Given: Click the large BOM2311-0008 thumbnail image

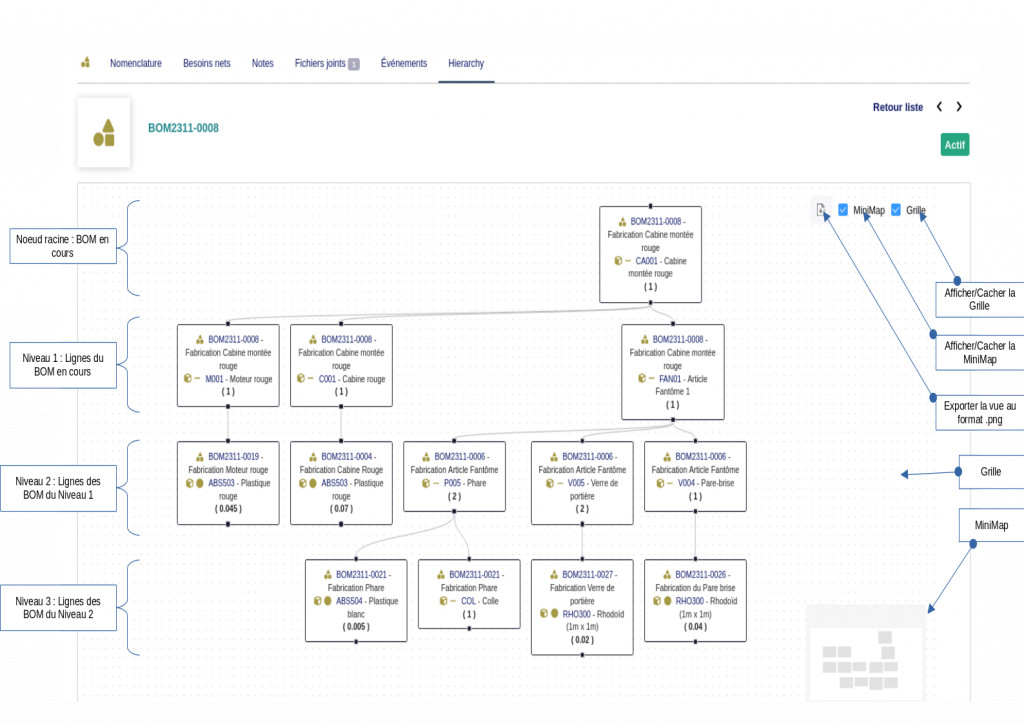Looking at the screenshot, I should 104,132.
